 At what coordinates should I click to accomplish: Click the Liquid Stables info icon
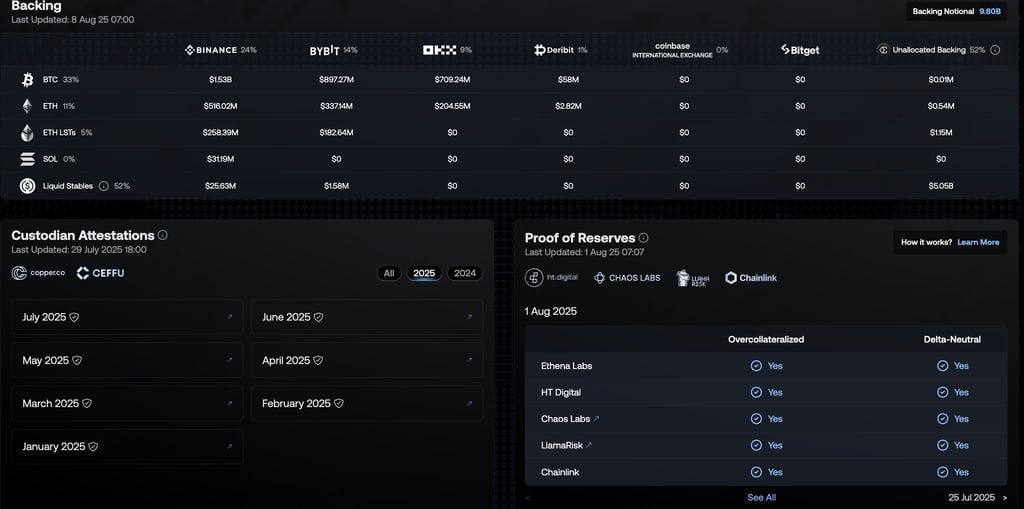point(103,186)
